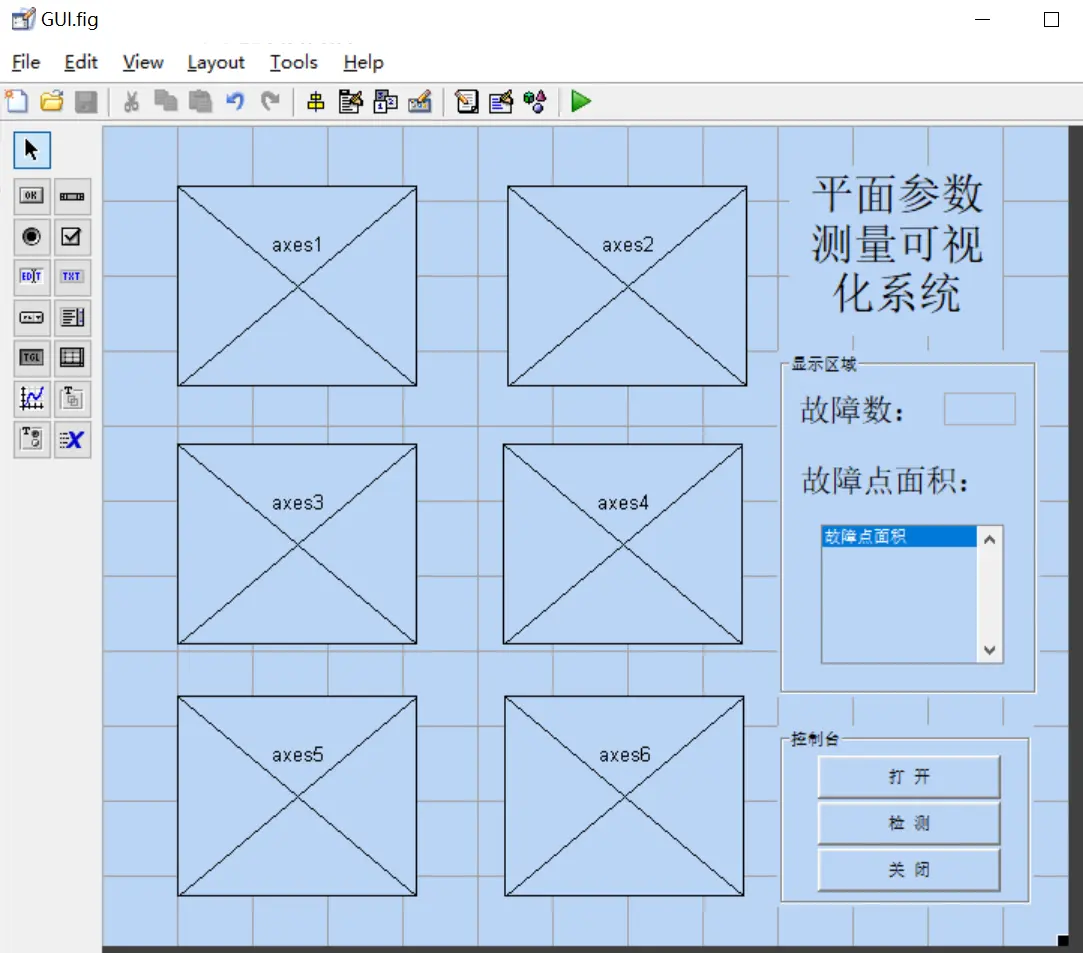Pick the Toggle Button palette tool
This screenshot has height=953, width=1083.
32,358
